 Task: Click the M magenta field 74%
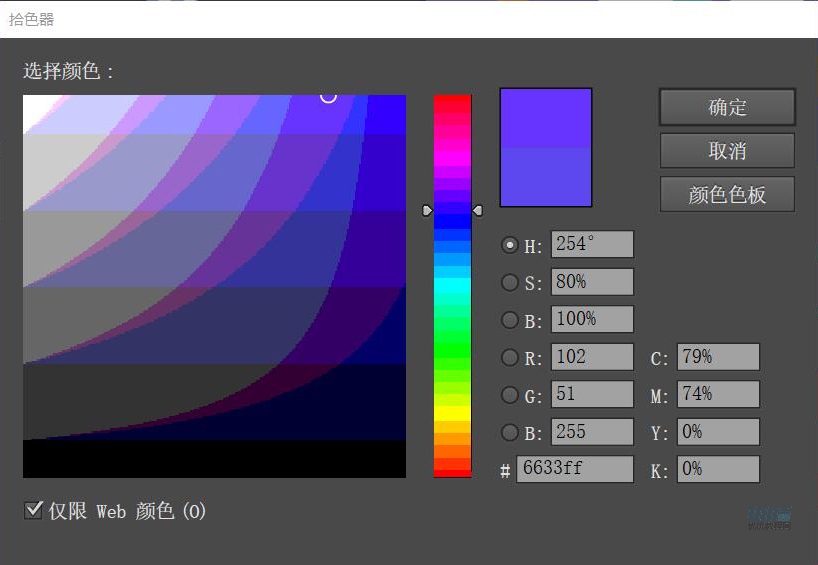[x=718, y=395]
